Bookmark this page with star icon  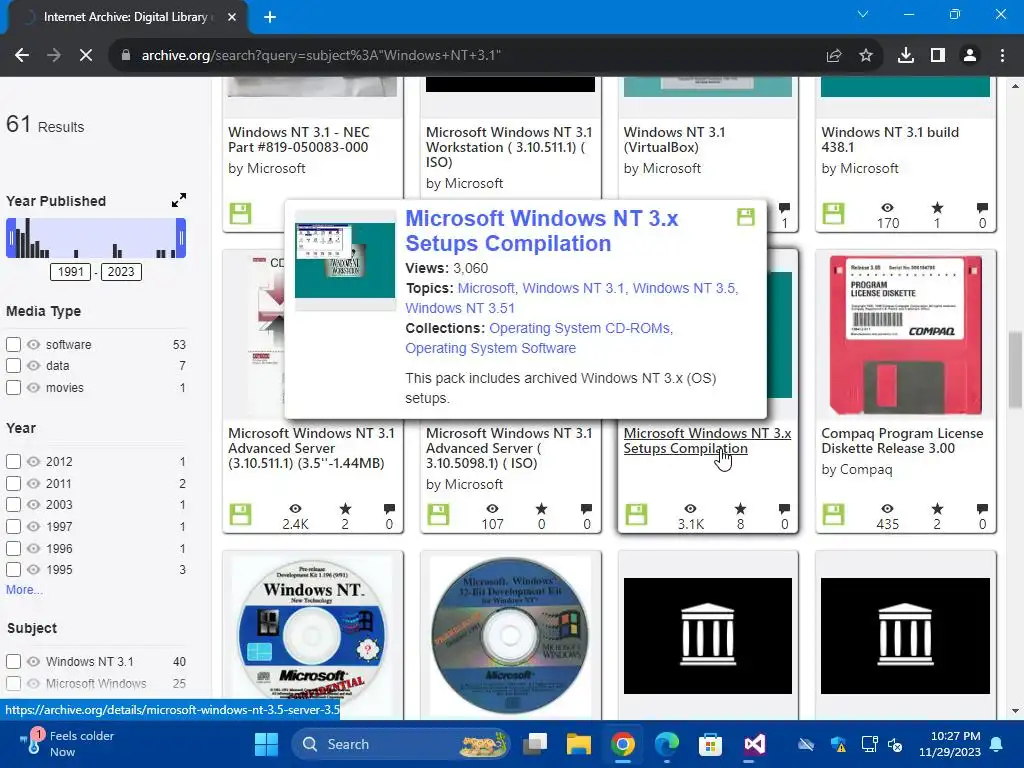[866, 56]
